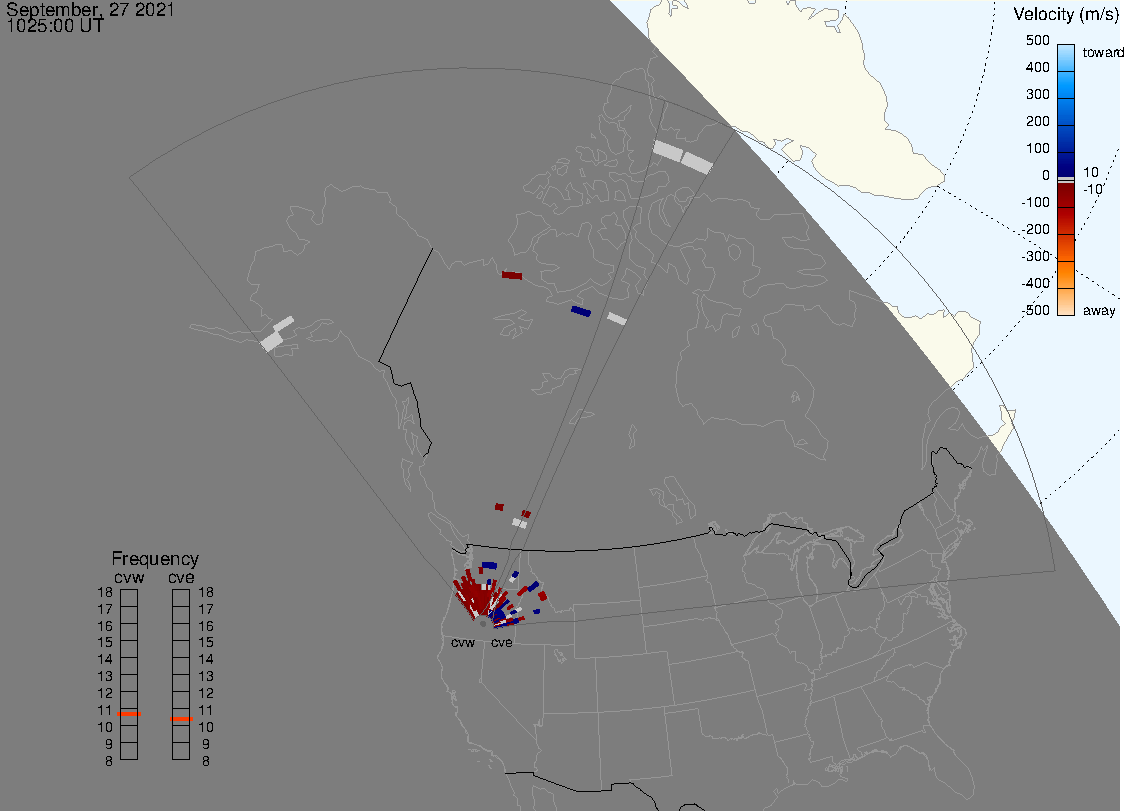
Task: Click the -300 velocity scale label
Action: pyautogui.click(x=1036, y=256)
